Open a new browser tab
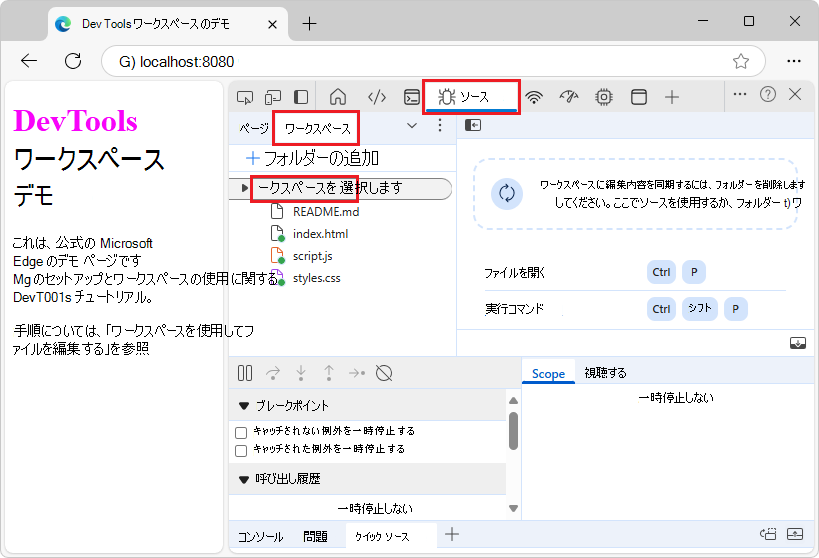 (309, 24)
